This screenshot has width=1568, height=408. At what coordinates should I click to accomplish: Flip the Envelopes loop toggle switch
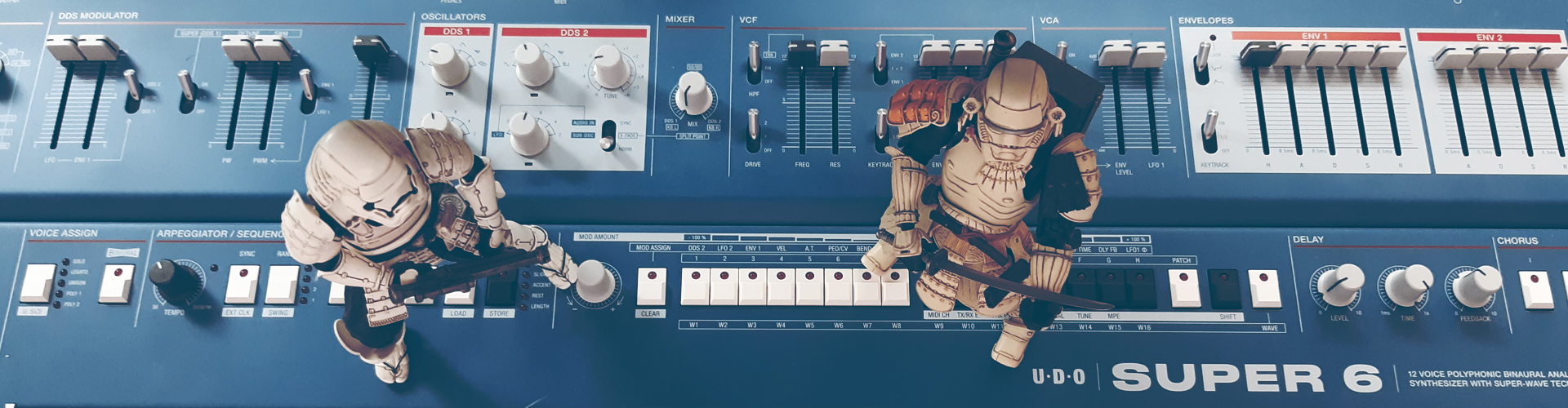1203,64
